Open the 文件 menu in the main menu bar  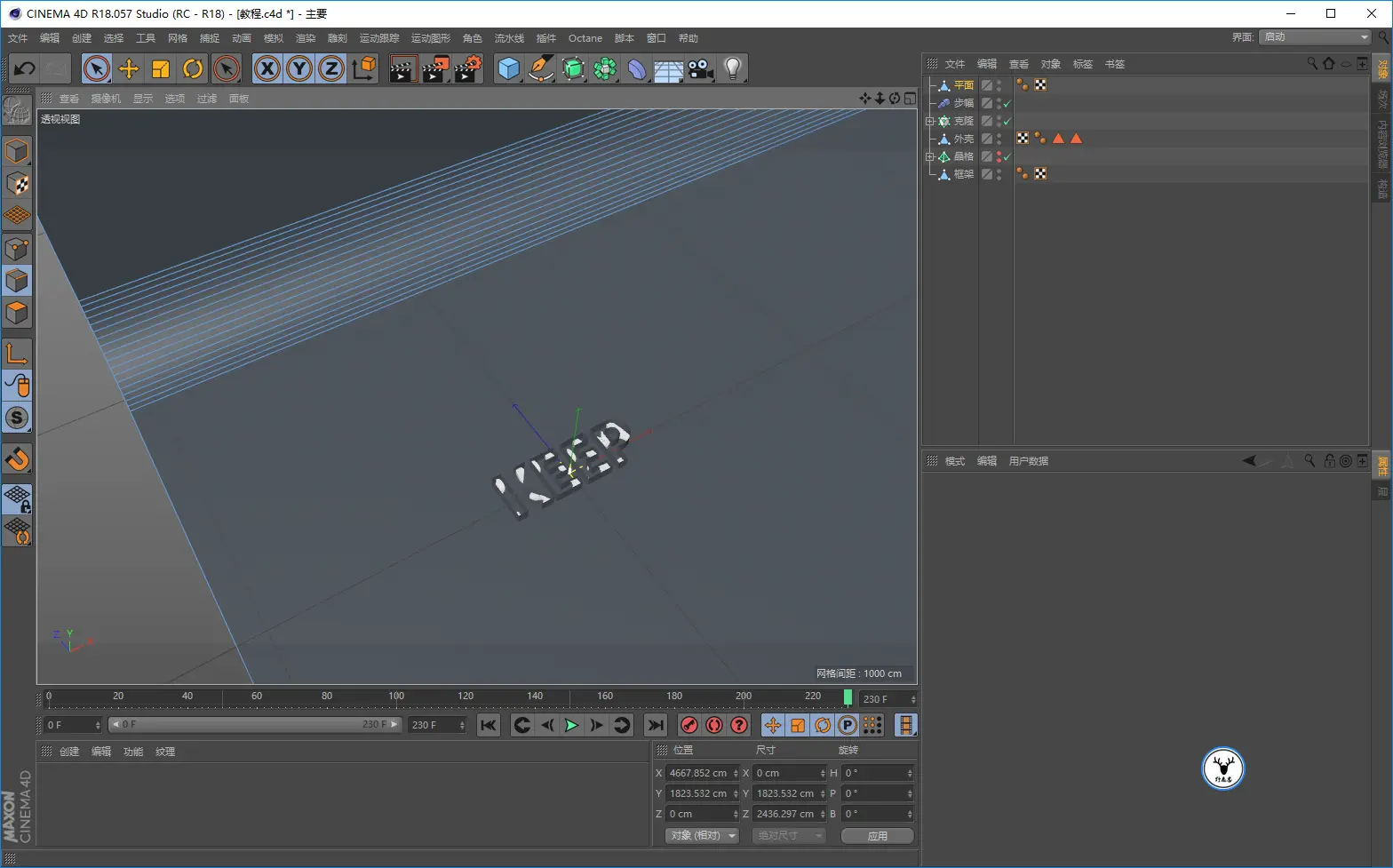18,38
